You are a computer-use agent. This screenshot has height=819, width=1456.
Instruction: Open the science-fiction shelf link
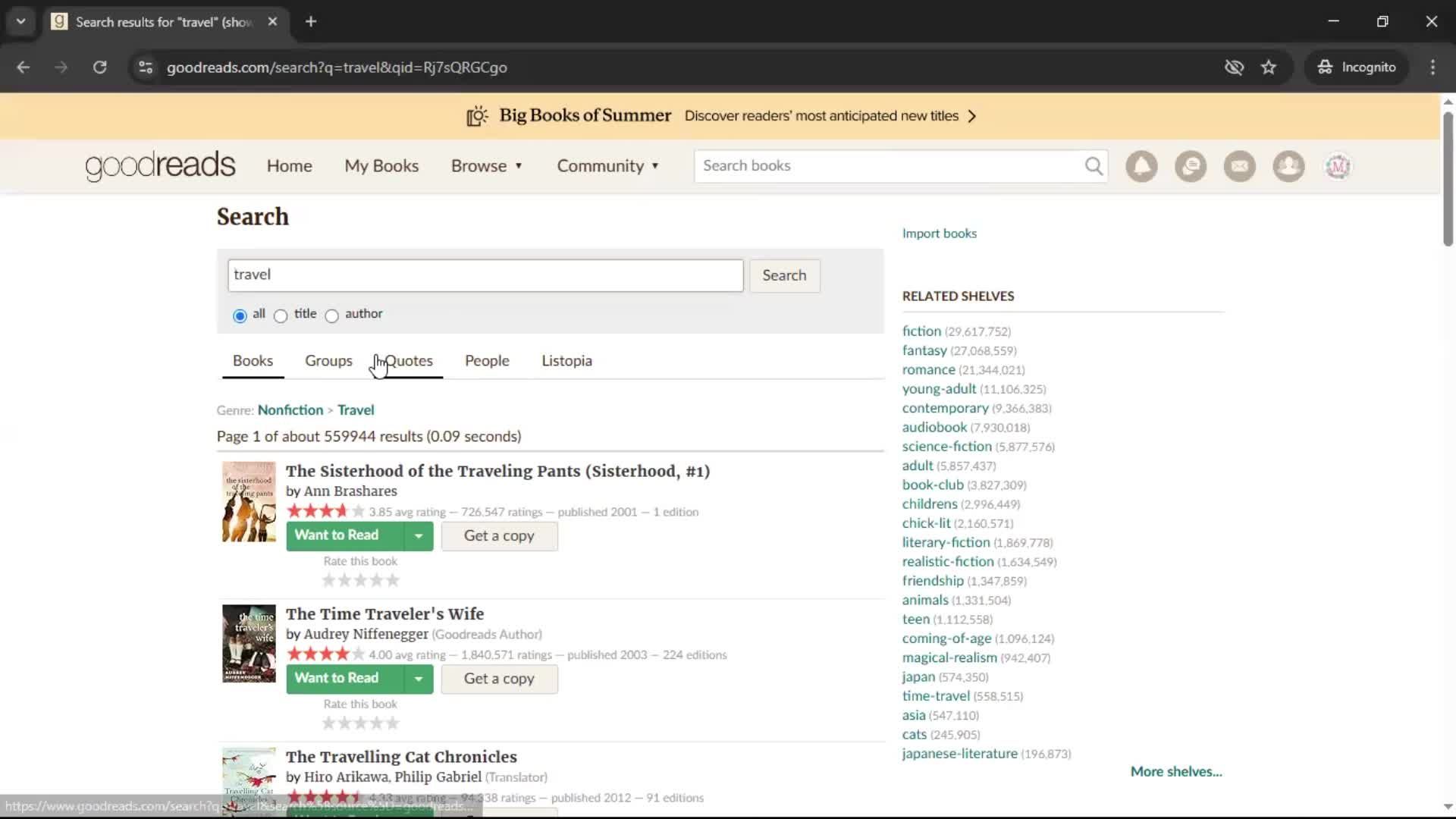click(x=946, y=447)
